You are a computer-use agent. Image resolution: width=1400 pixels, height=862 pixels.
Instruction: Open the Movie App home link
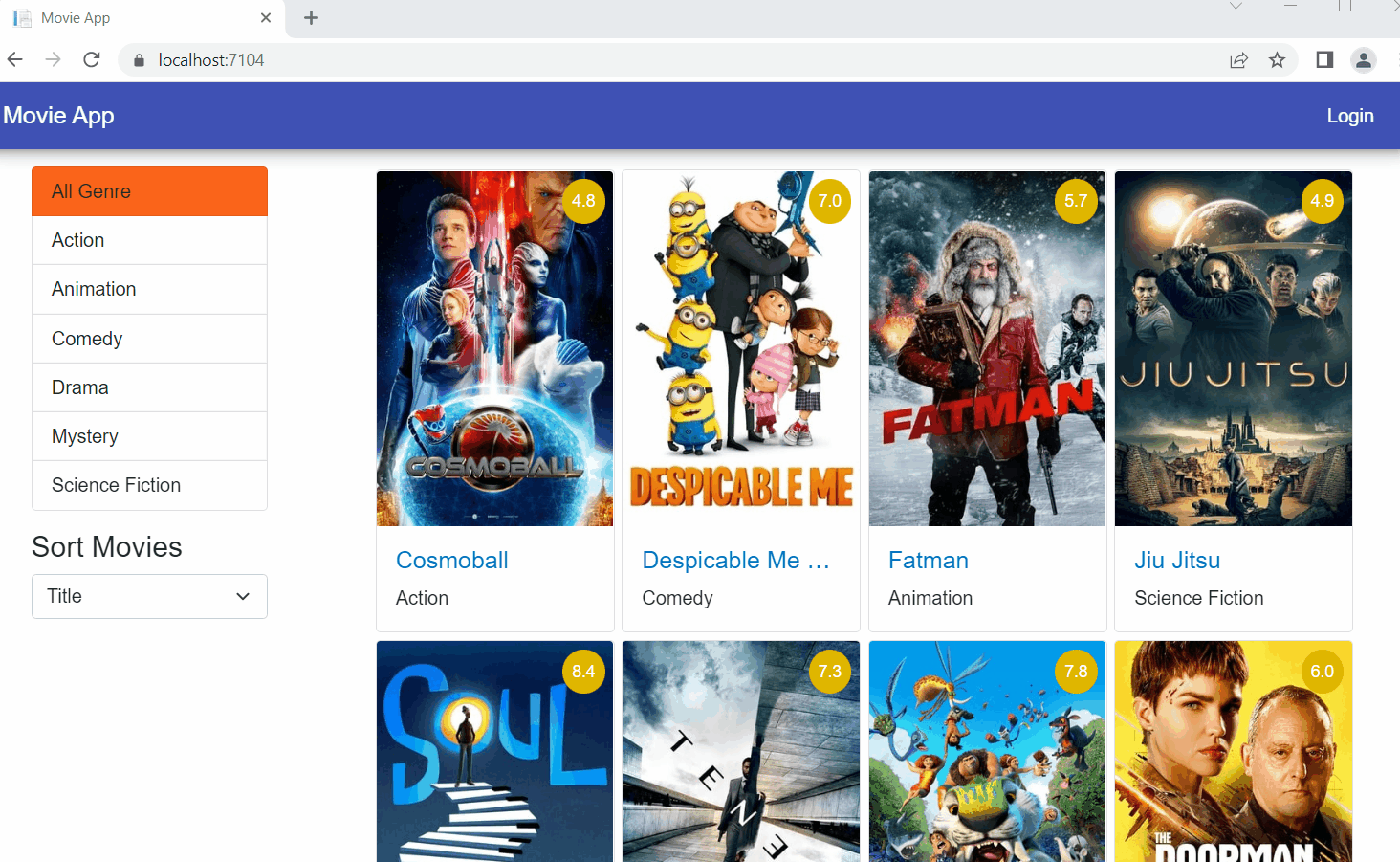click(58, 116)
